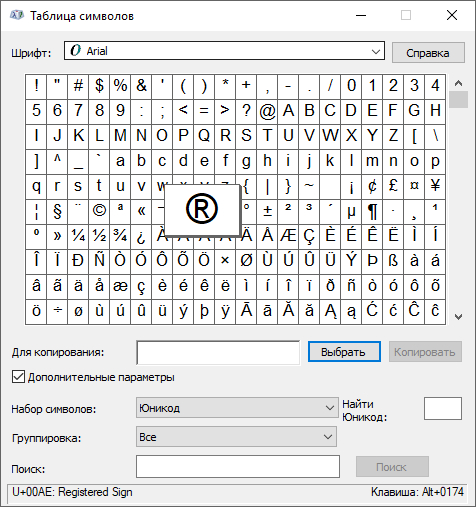Select the pilcrow ¶ paragraph mark
The image size is (476, 507).
tap(372, 212)
